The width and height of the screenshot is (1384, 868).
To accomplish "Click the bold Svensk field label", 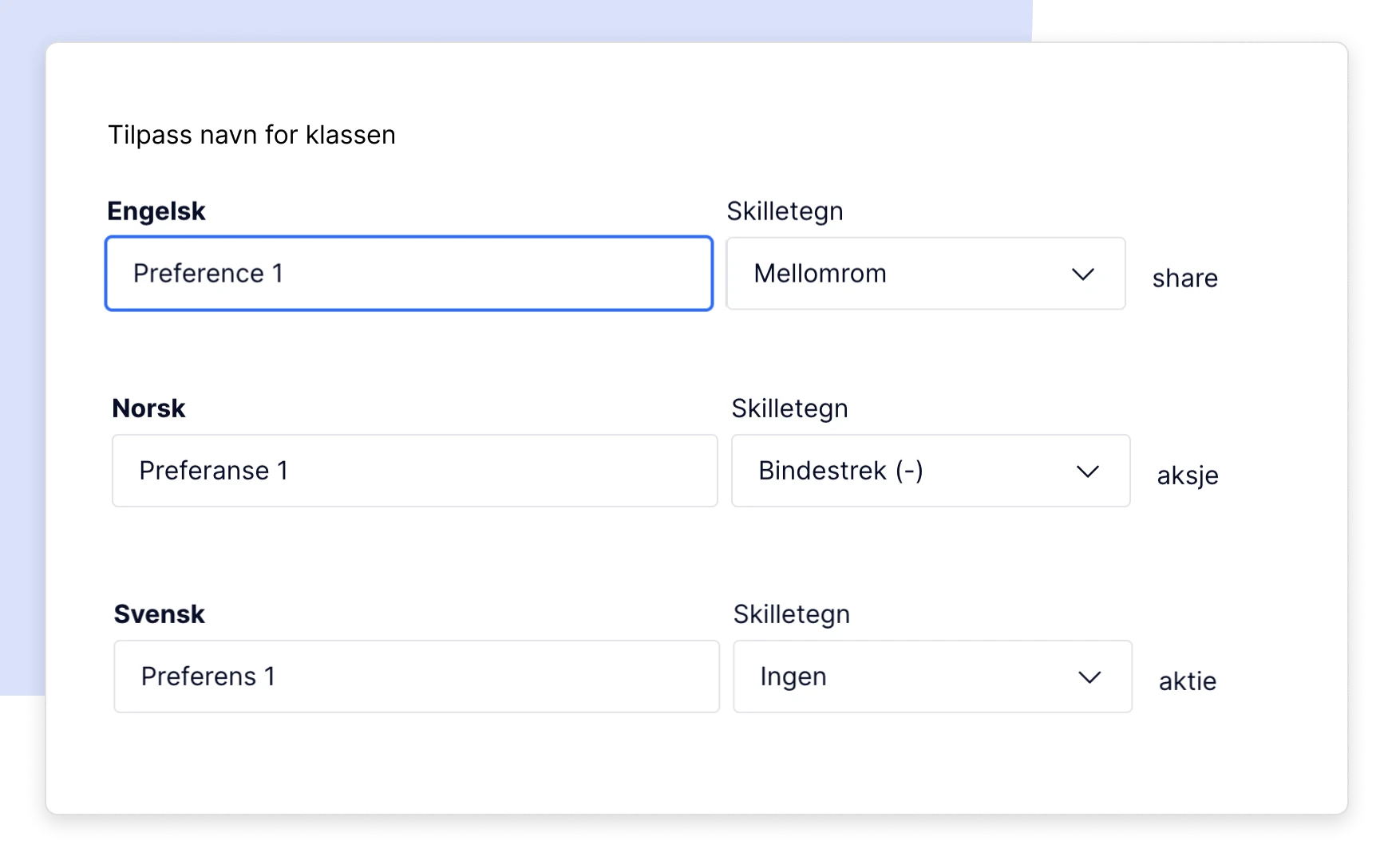I will 159,614.
